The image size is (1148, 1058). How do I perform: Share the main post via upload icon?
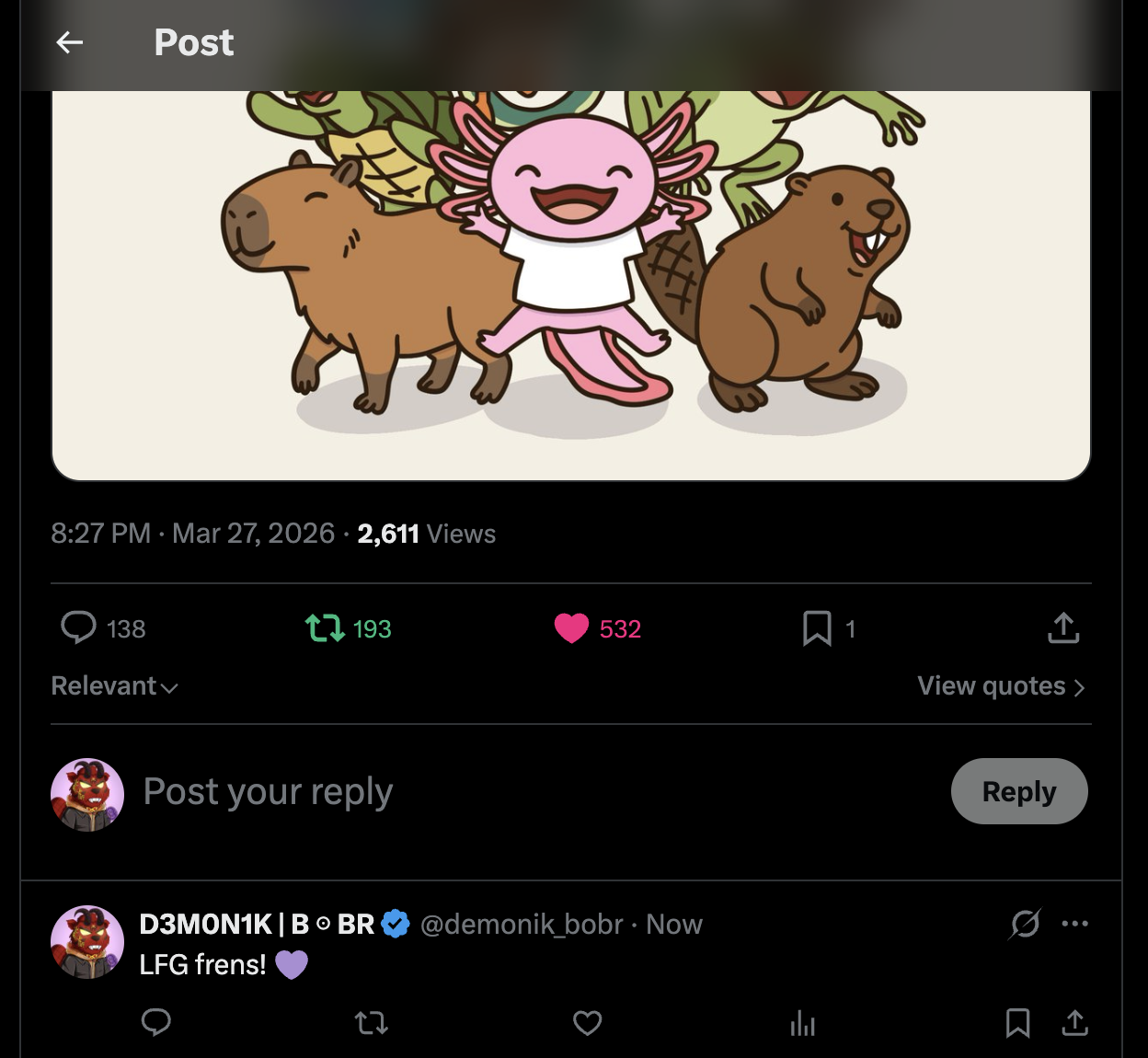click(x=1063, y=628)
